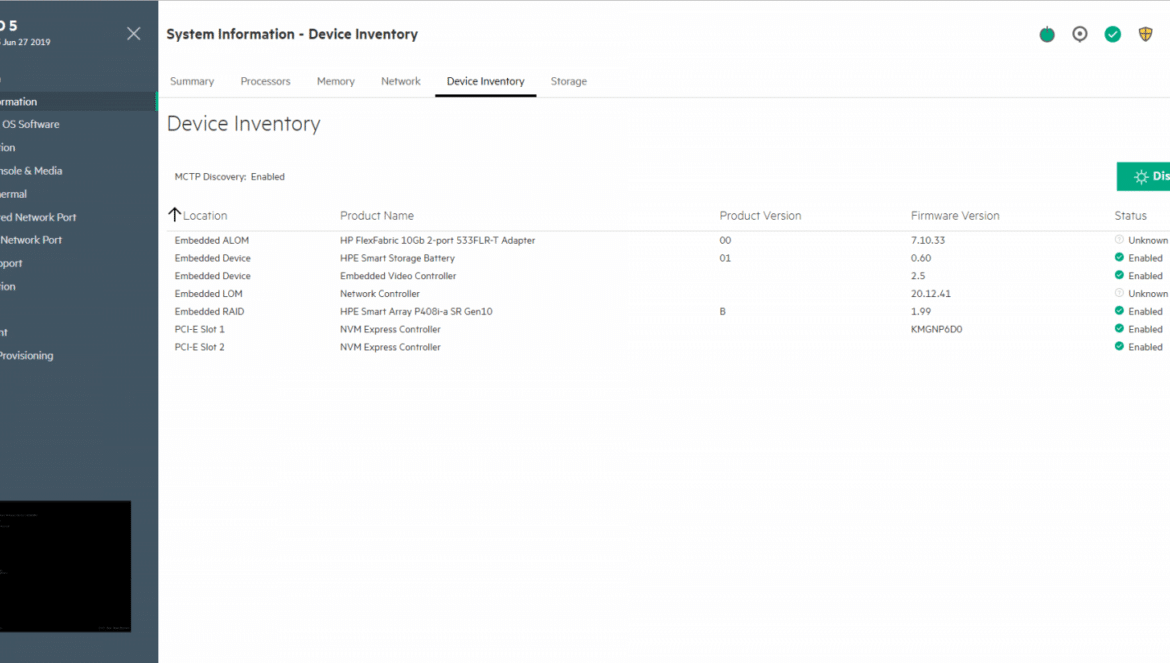Viewport: 1170px width, 663px height.
Task: Click firmware version 7.10.33
Action: point(927,240)
